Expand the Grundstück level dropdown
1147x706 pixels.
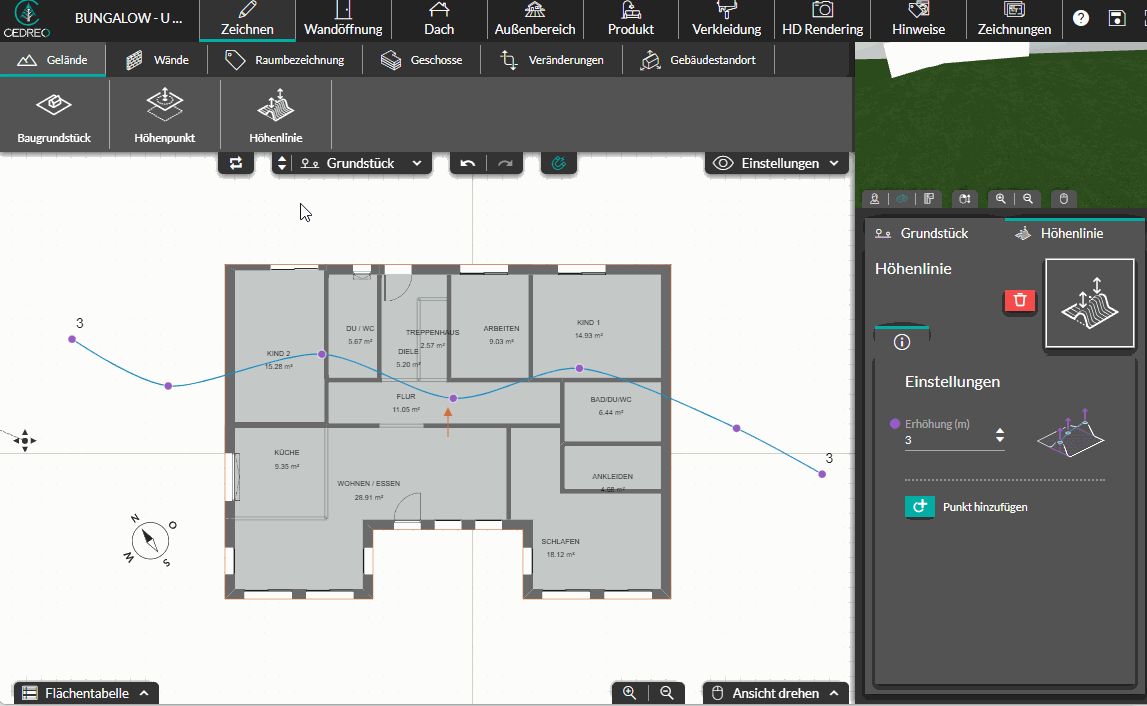point(361,163)
